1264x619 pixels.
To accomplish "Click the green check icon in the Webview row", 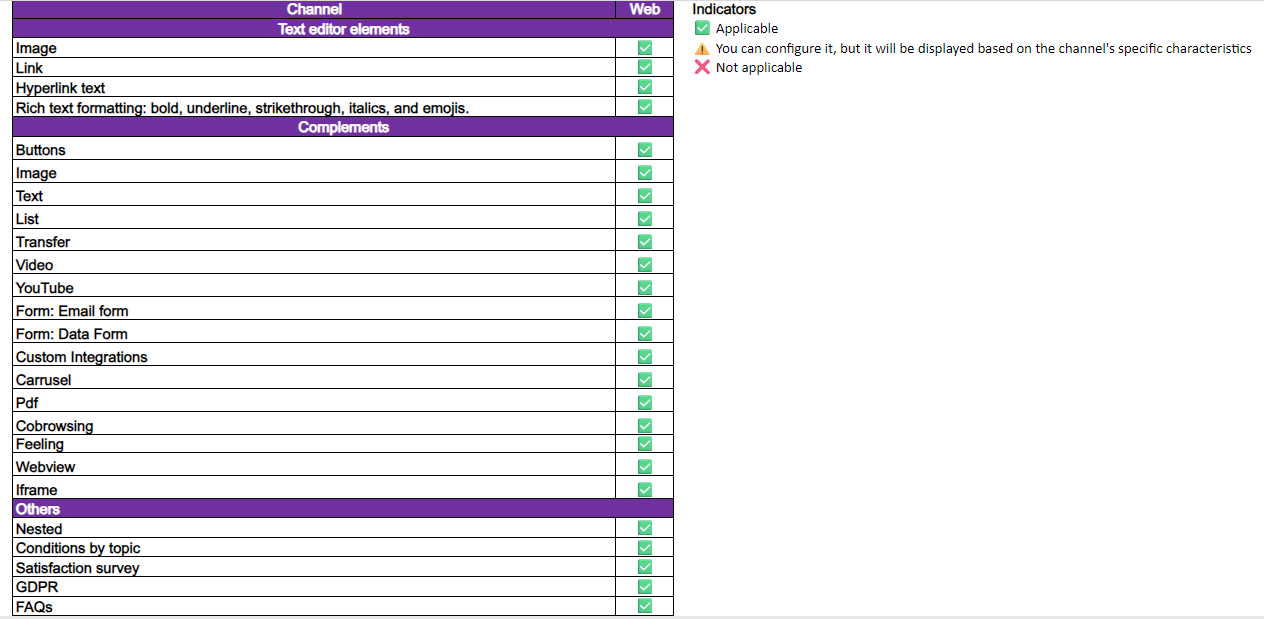I will [645, 467].
